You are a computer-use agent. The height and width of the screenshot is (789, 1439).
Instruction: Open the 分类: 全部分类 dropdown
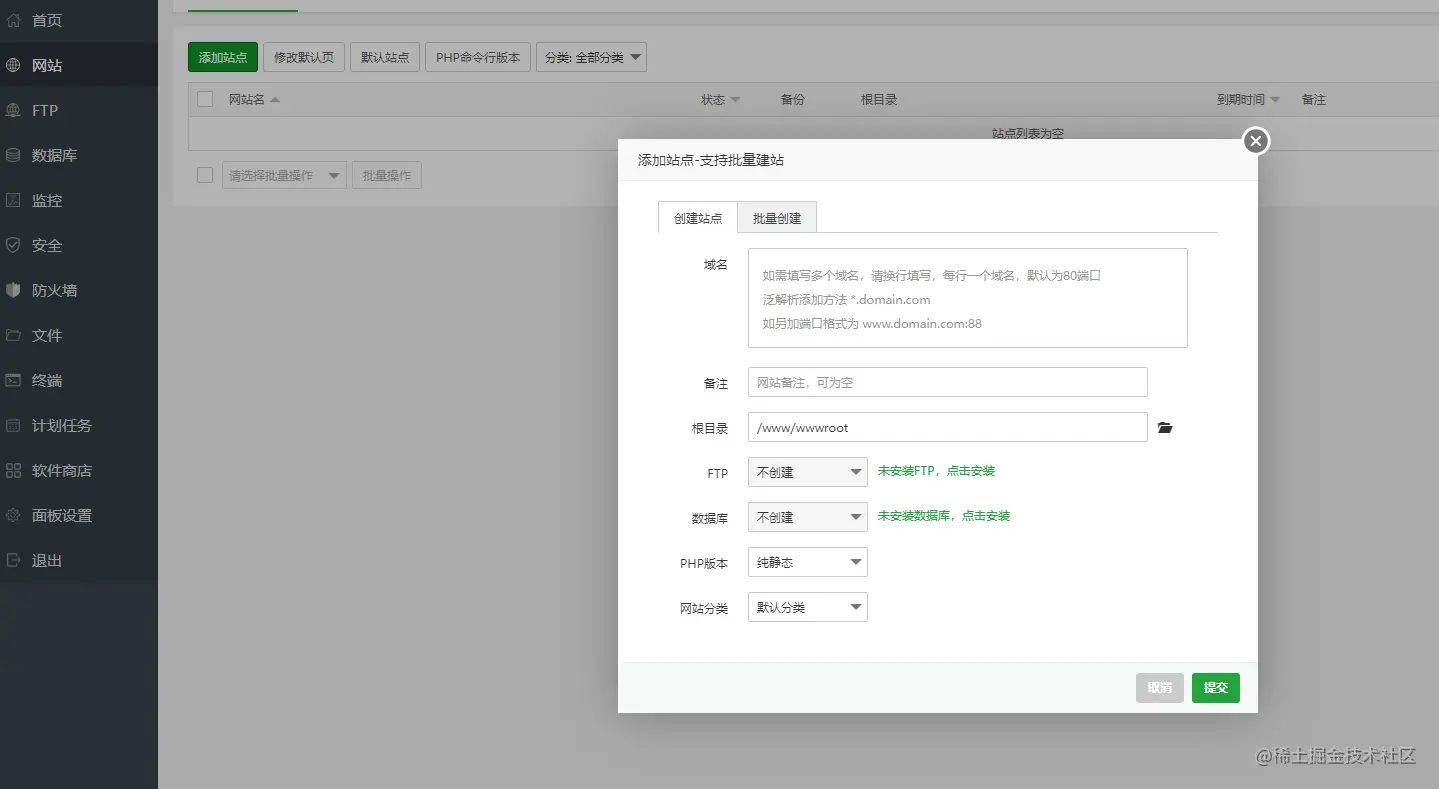[591, 57]
